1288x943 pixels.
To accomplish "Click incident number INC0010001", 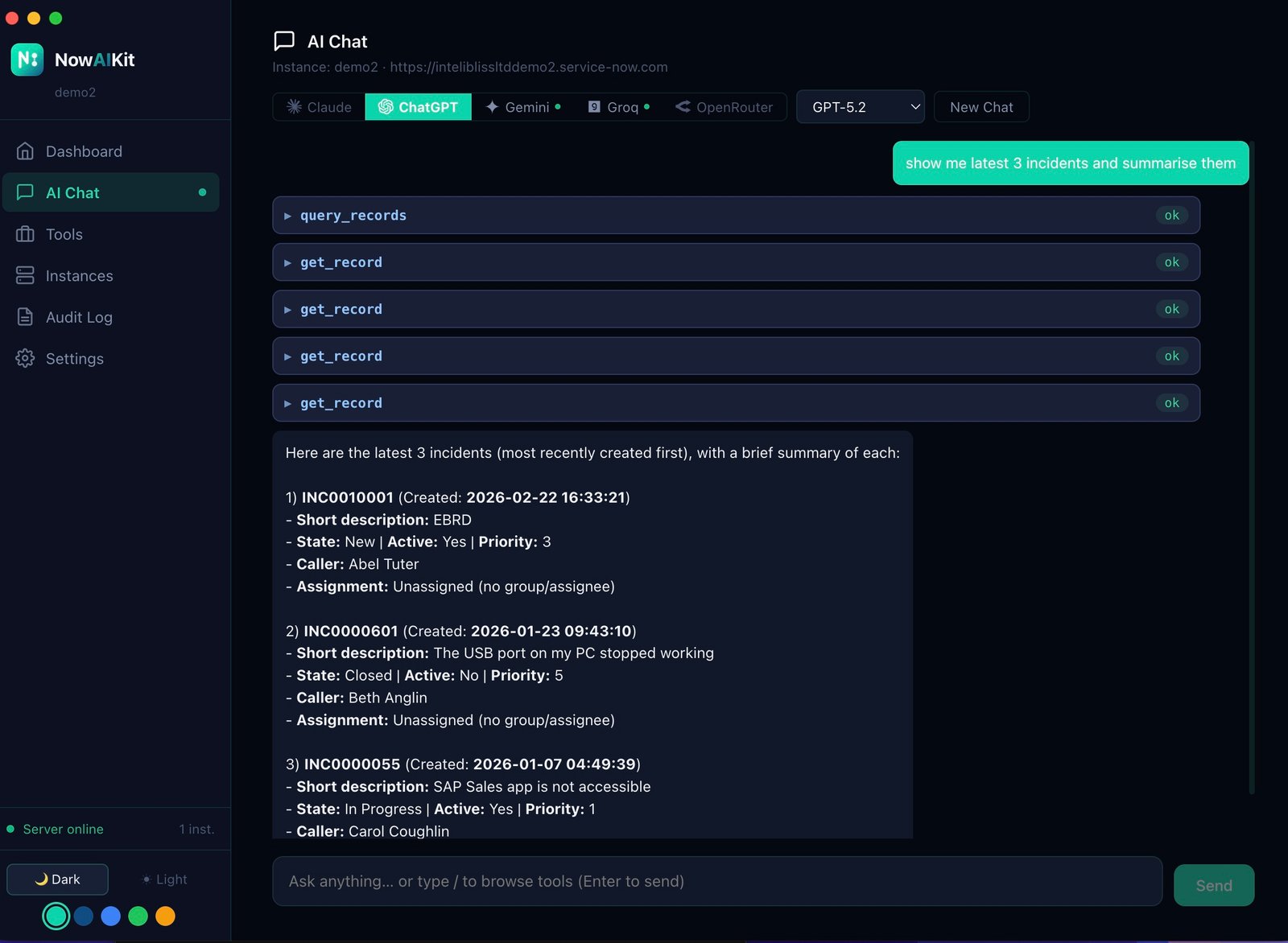I will pyautogui.click(x=348, y=497).
